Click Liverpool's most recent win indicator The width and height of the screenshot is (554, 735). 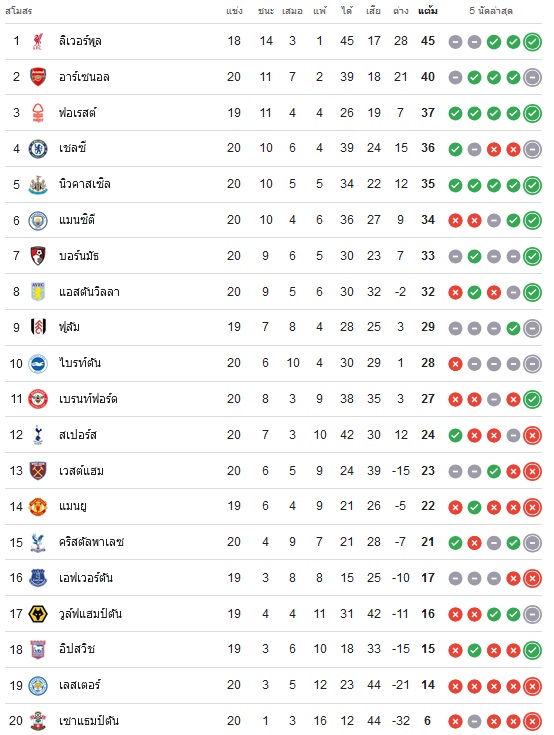[532, 42]
